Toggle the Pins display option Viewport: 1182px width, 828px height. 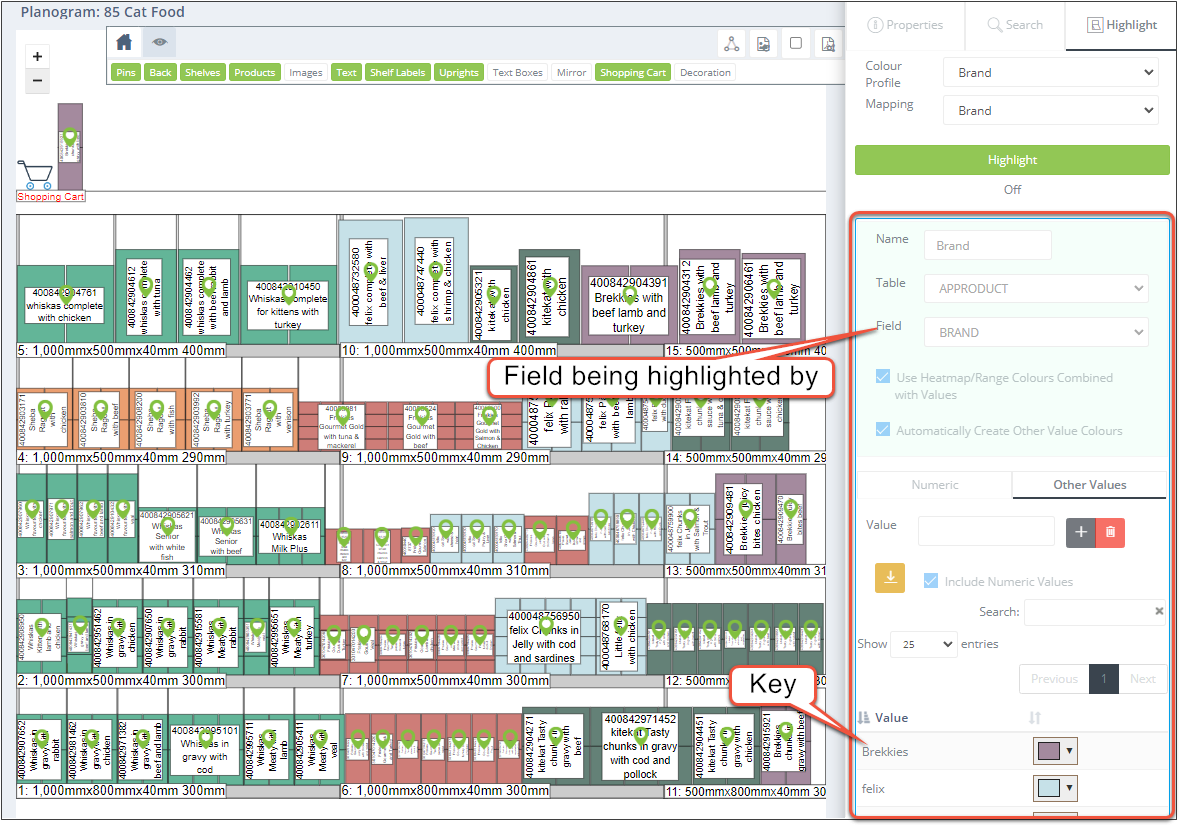tap(126, 72)
